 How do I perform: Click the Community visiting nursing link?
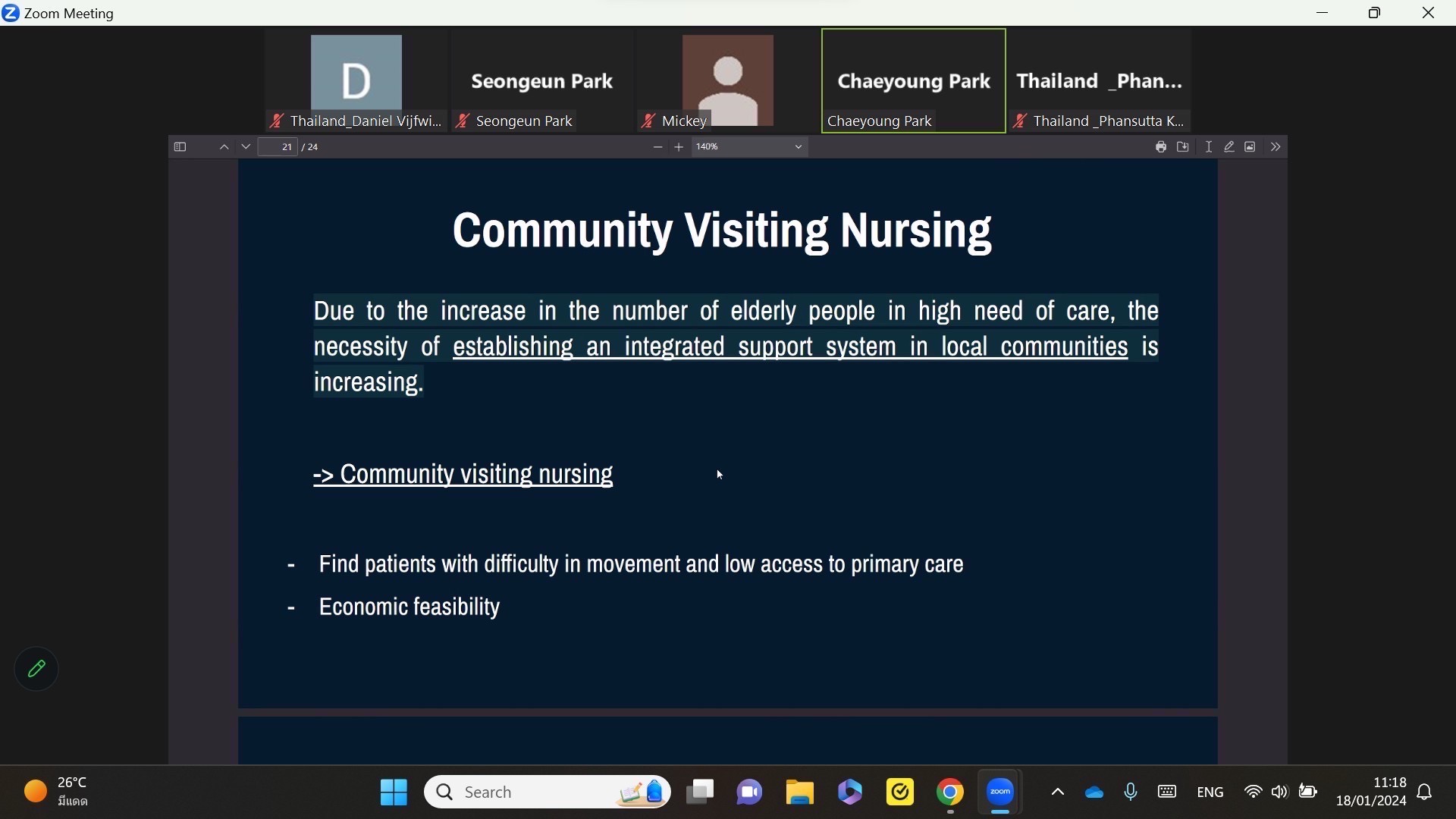tap(463, 475)
